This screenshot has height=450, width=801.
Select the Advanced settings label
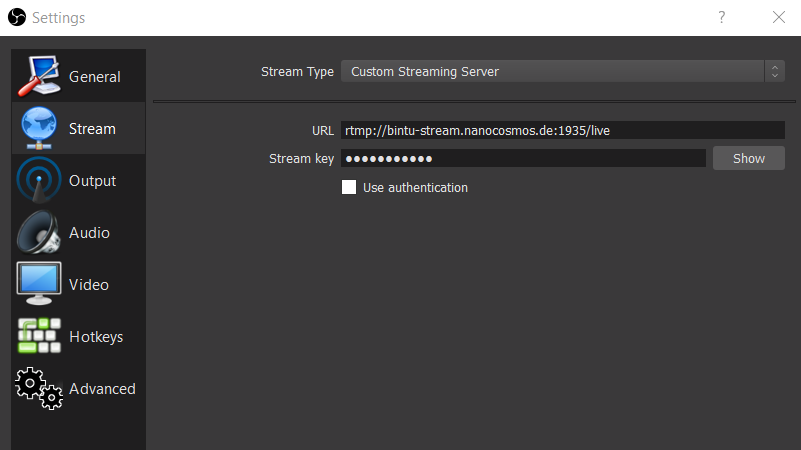point(102,389)
